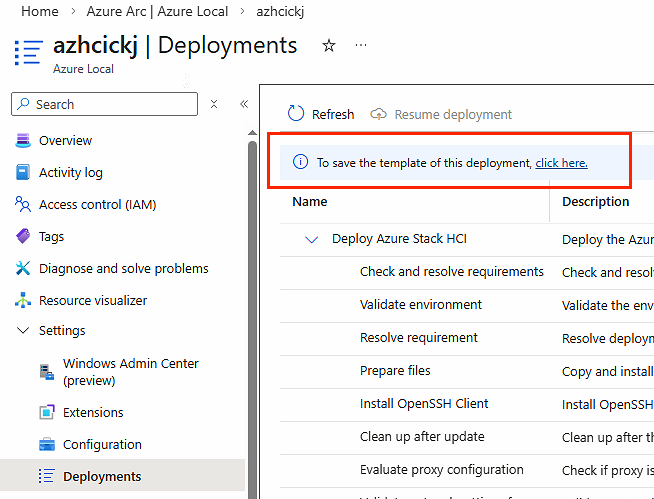654x499 pixels.
Task: Favorite this resource with the star icon
Action: tap(329, 46)
